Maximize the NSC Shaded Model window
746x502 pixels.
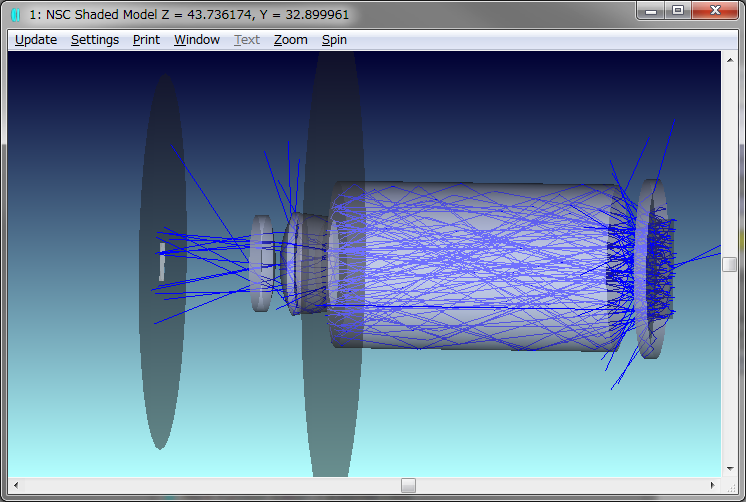(x=678, y=11)
